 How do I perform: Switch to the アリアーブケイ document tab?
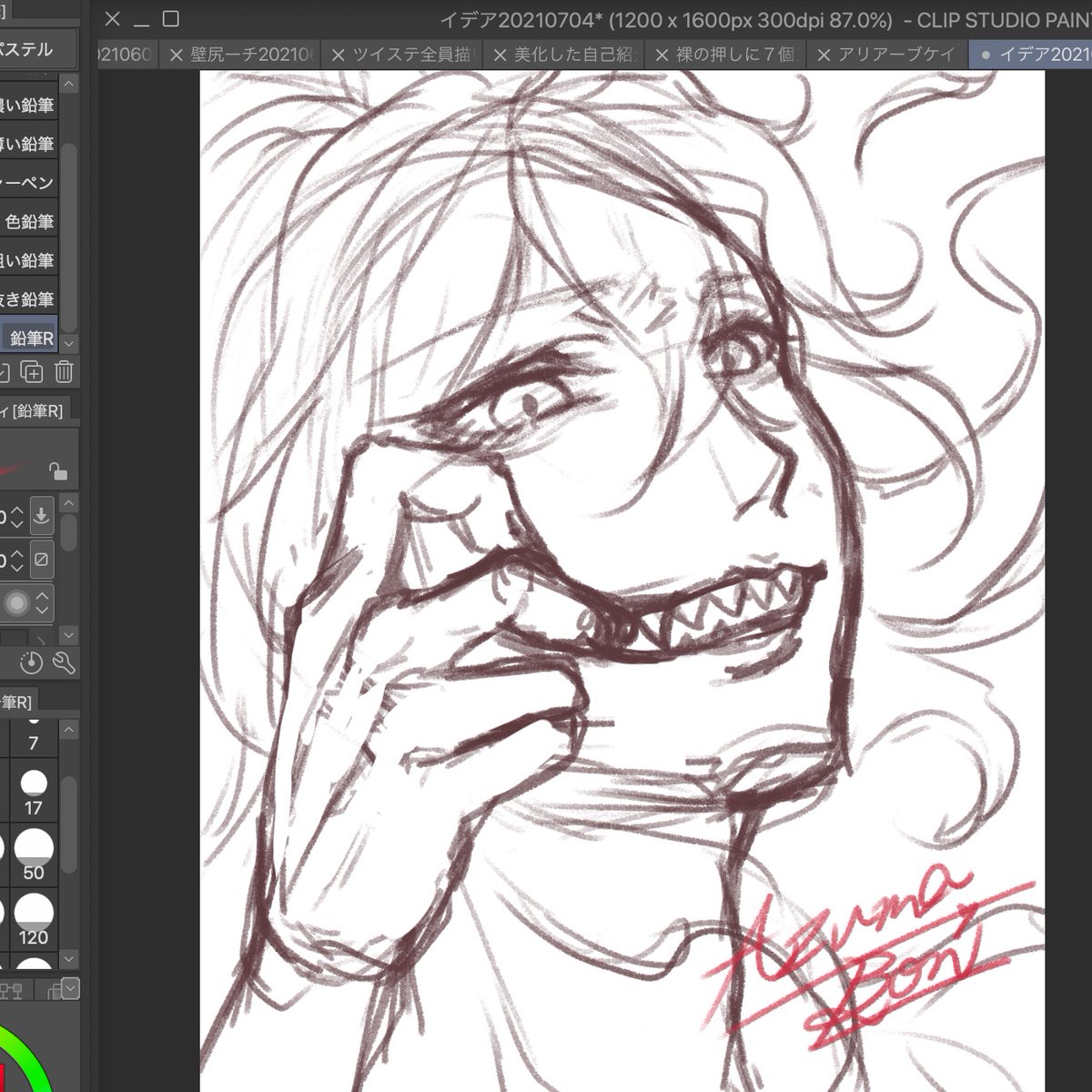(888, 55)
